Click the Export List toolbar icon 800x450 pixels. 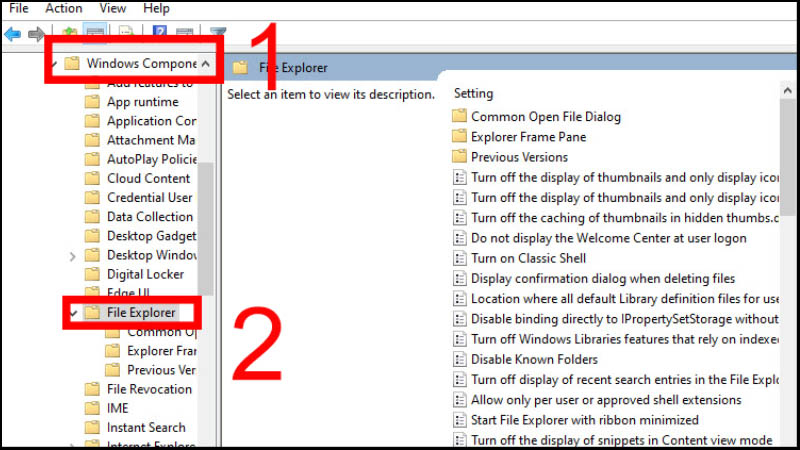point(126,32)
